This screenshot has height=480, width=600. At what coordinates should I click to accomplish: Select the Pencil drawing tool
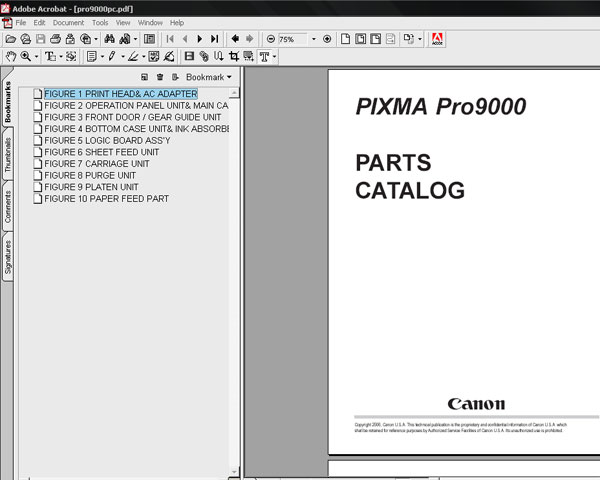tap(112, 57)
